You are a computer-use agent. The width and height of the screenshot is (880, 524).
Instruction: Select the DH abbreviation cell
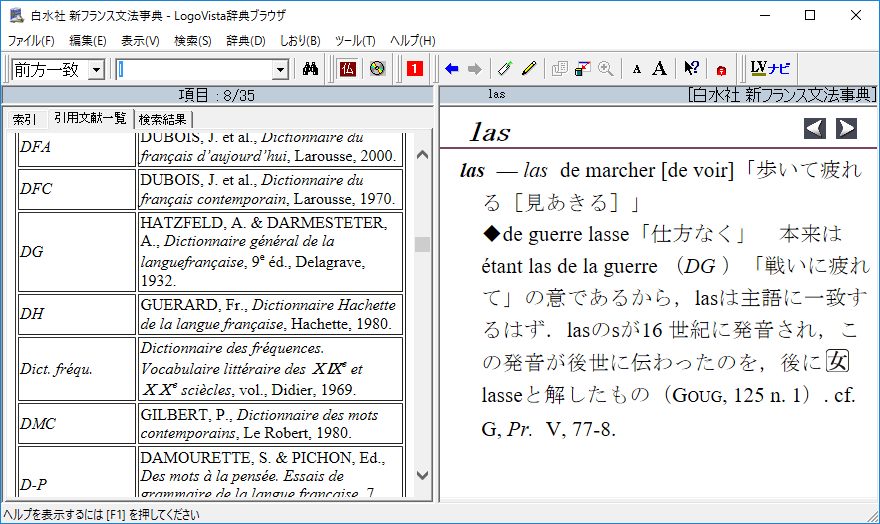pyautogui.click(x=77, y=314)
